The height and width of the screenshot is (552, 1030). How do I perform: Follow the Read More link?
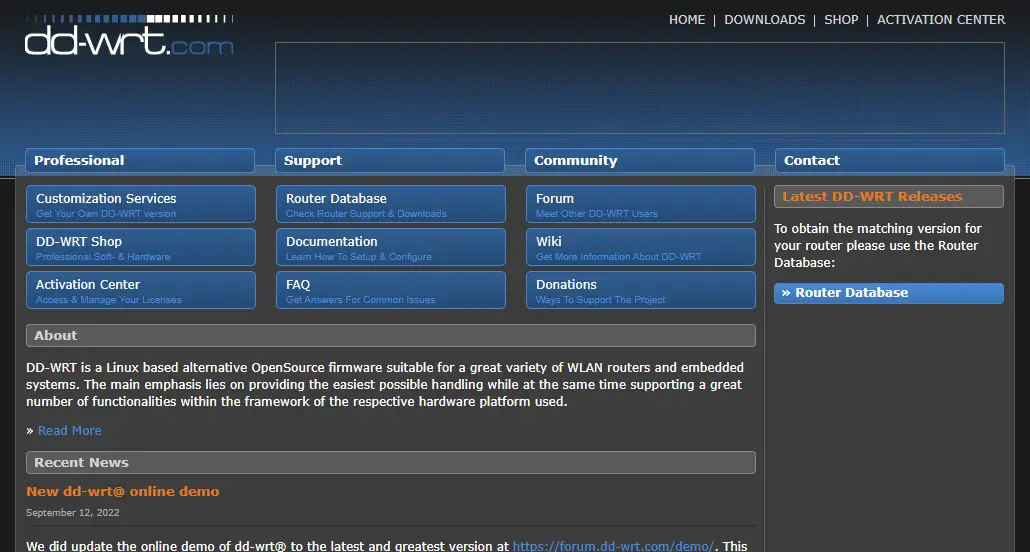click(70, 430)
